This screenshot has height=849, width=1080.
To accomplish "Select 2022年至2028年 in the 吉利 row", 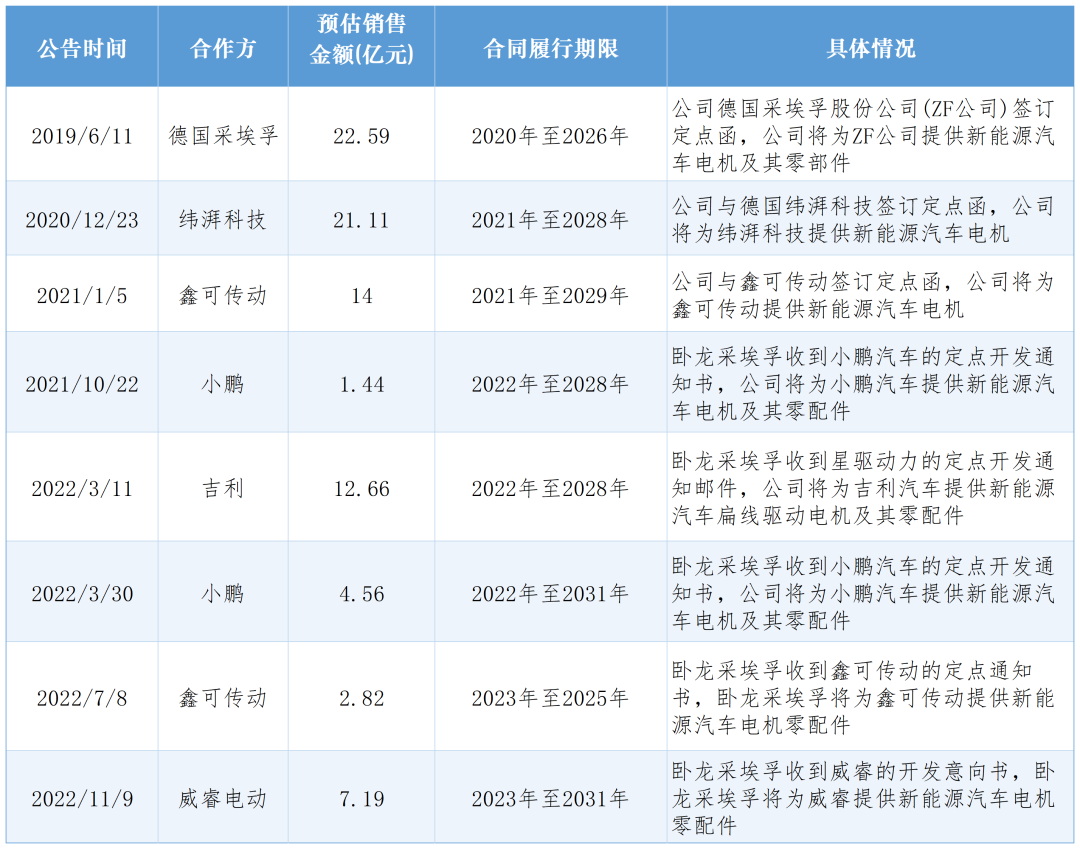I will tap(550, 489).
